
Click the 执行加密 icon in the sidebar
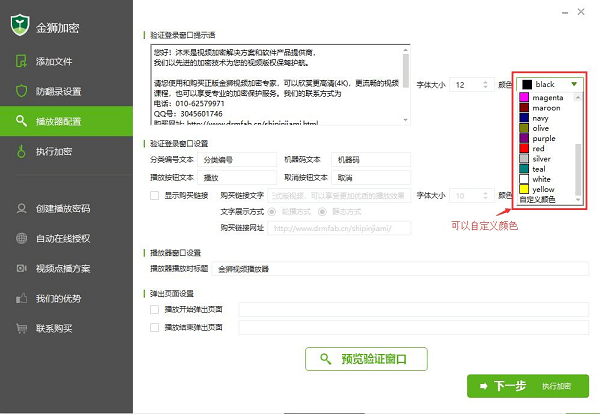[x=21, y=151]
